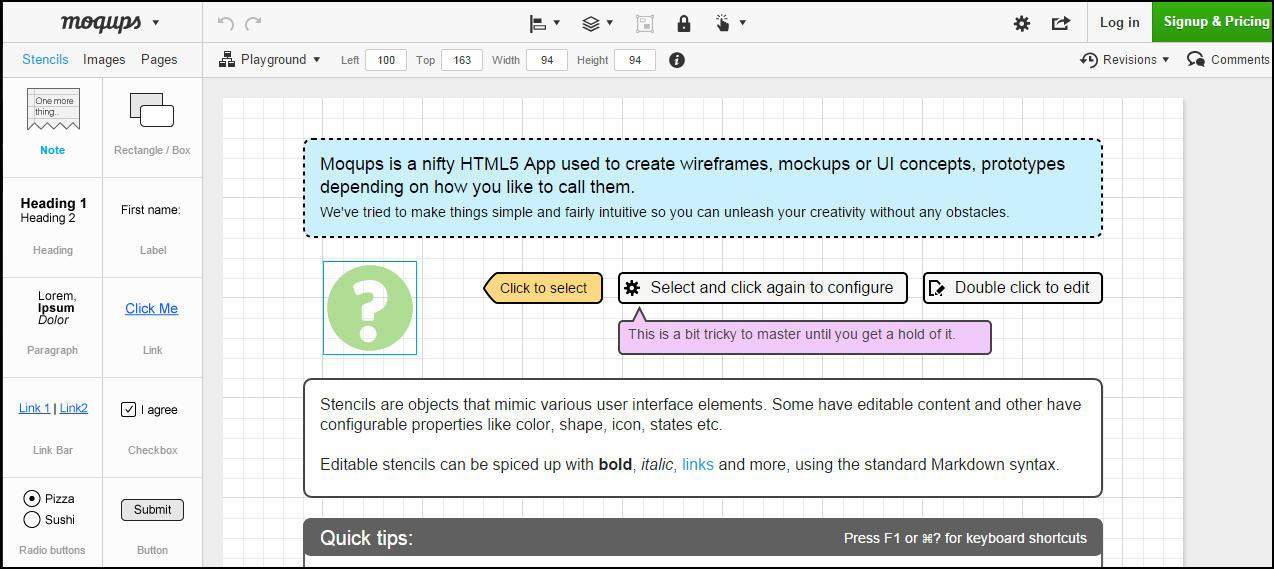Open the settings gear icon
Screen dimensions: 1274x569
(x=1022, y=23)
